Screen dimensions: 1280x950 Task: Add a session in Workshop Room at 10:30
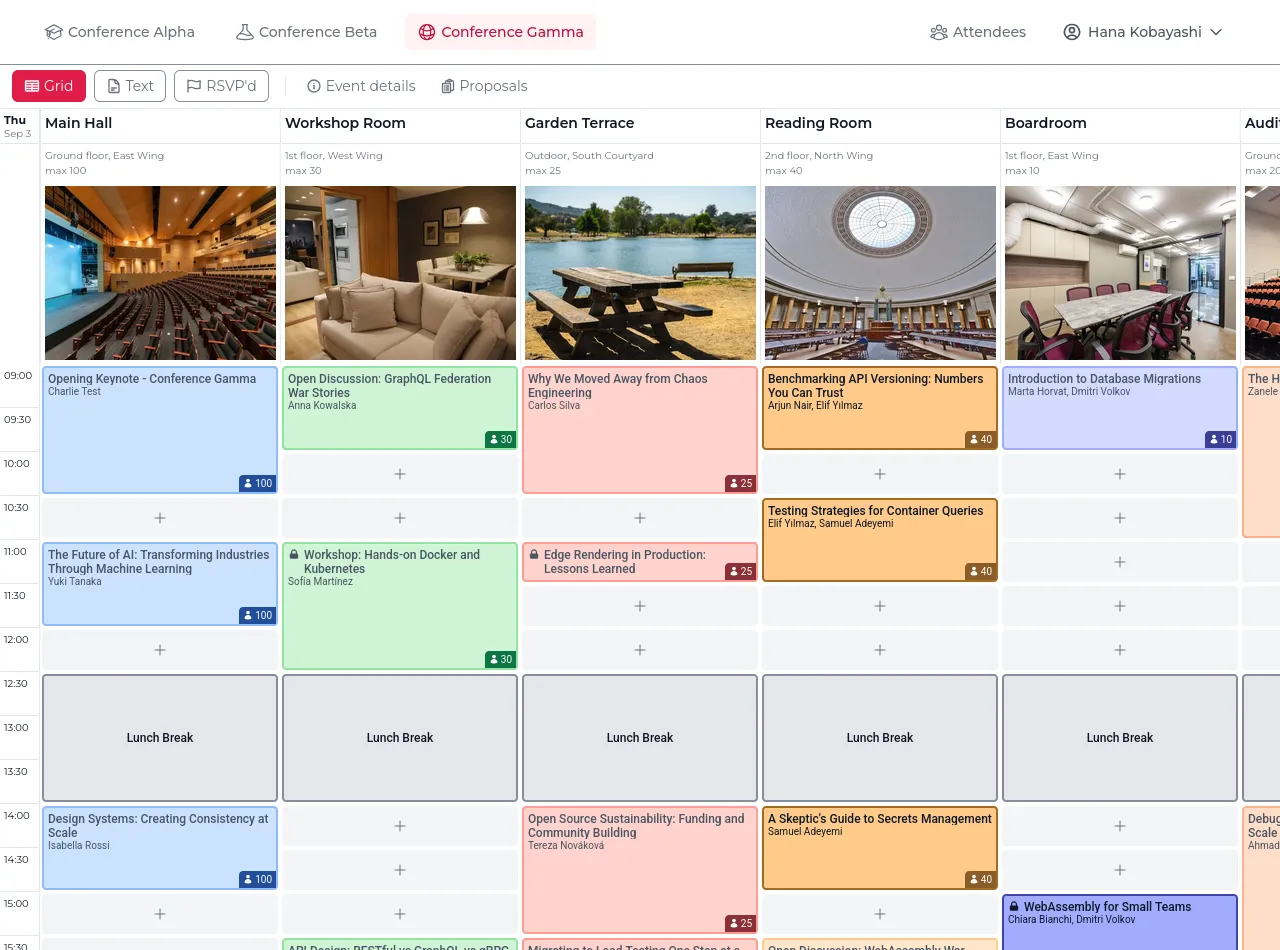coord(400,518)
